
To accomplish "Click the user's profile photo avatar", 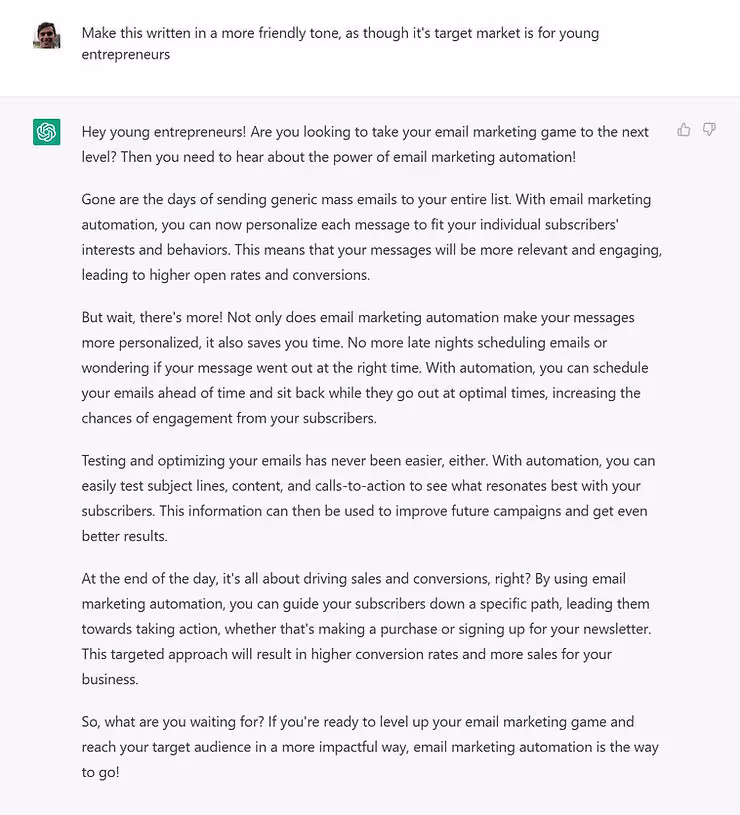I will 47,35.
